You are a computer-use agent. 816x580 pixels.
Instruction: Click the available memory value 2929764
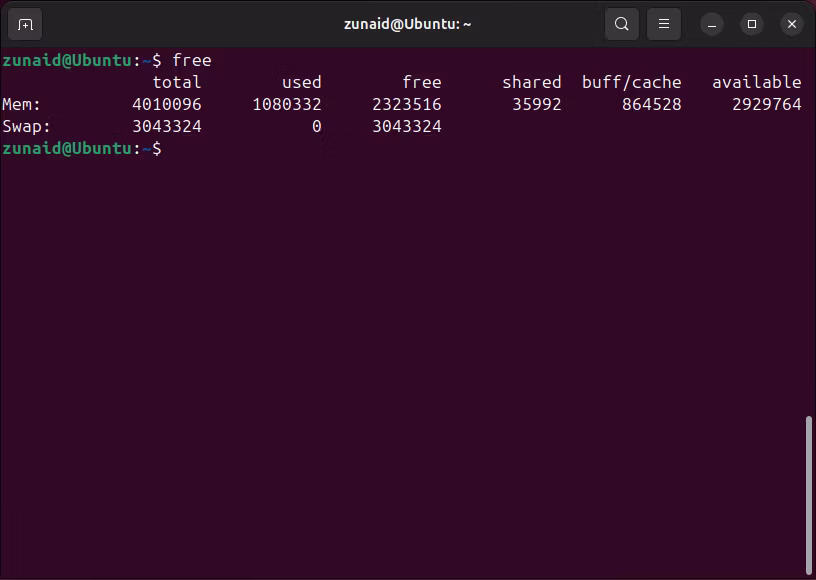(766, 104)
